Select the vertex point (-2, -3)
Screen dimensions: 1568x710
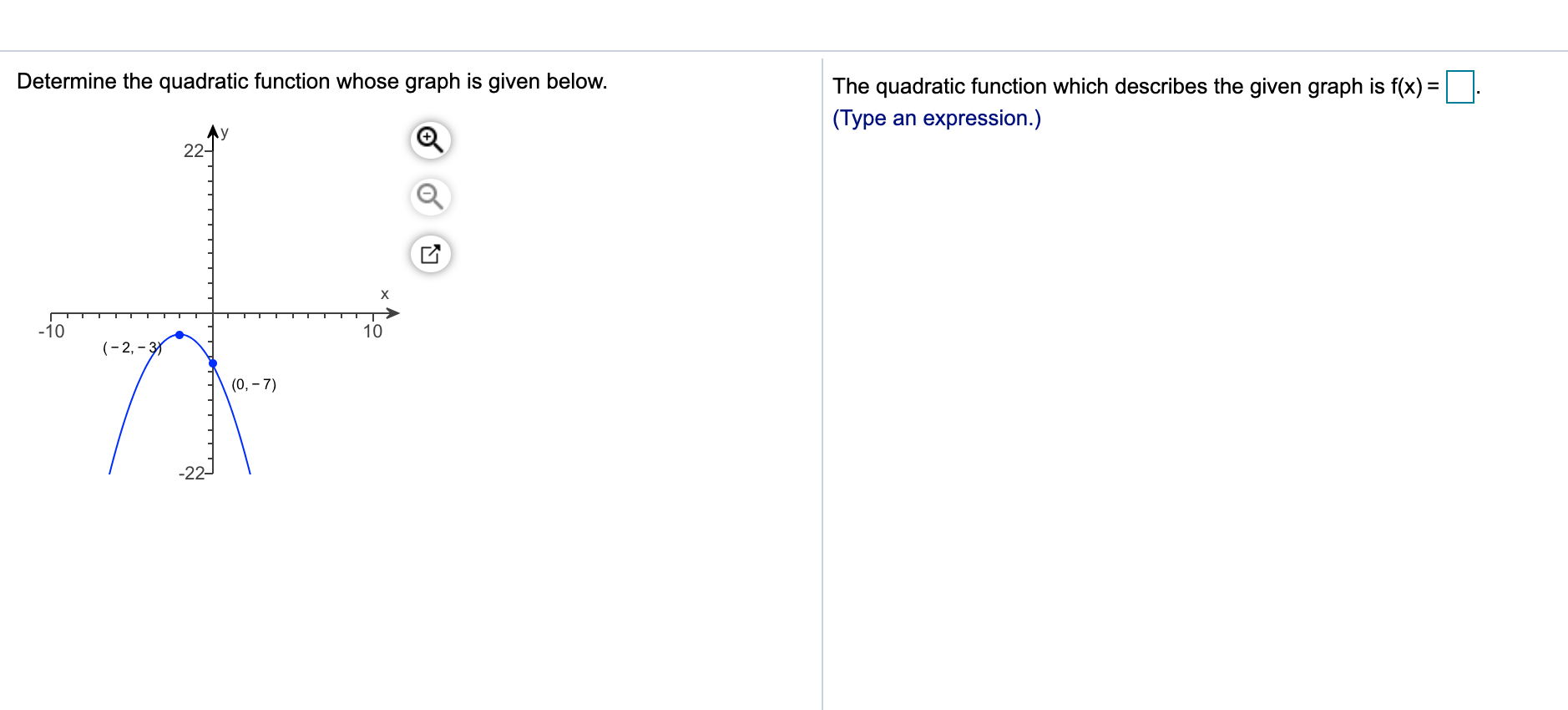(x=178, y=334)
